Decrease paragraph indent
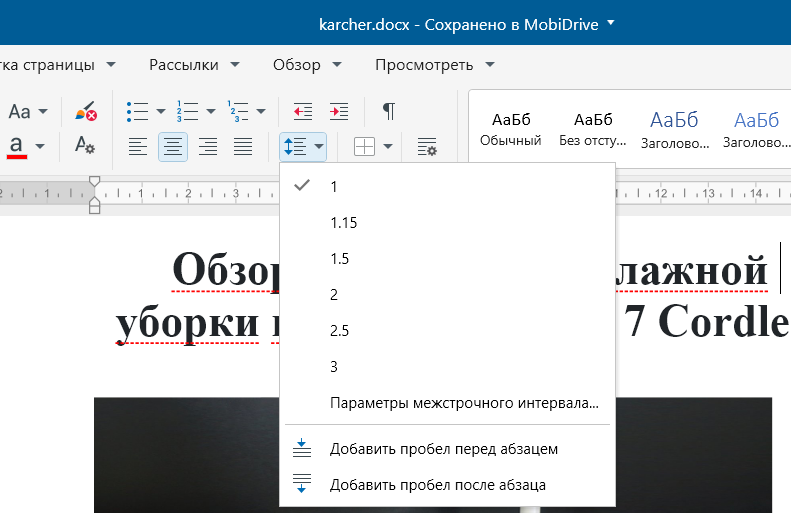This screenshot has height=513, width=791. coord(303,111)
